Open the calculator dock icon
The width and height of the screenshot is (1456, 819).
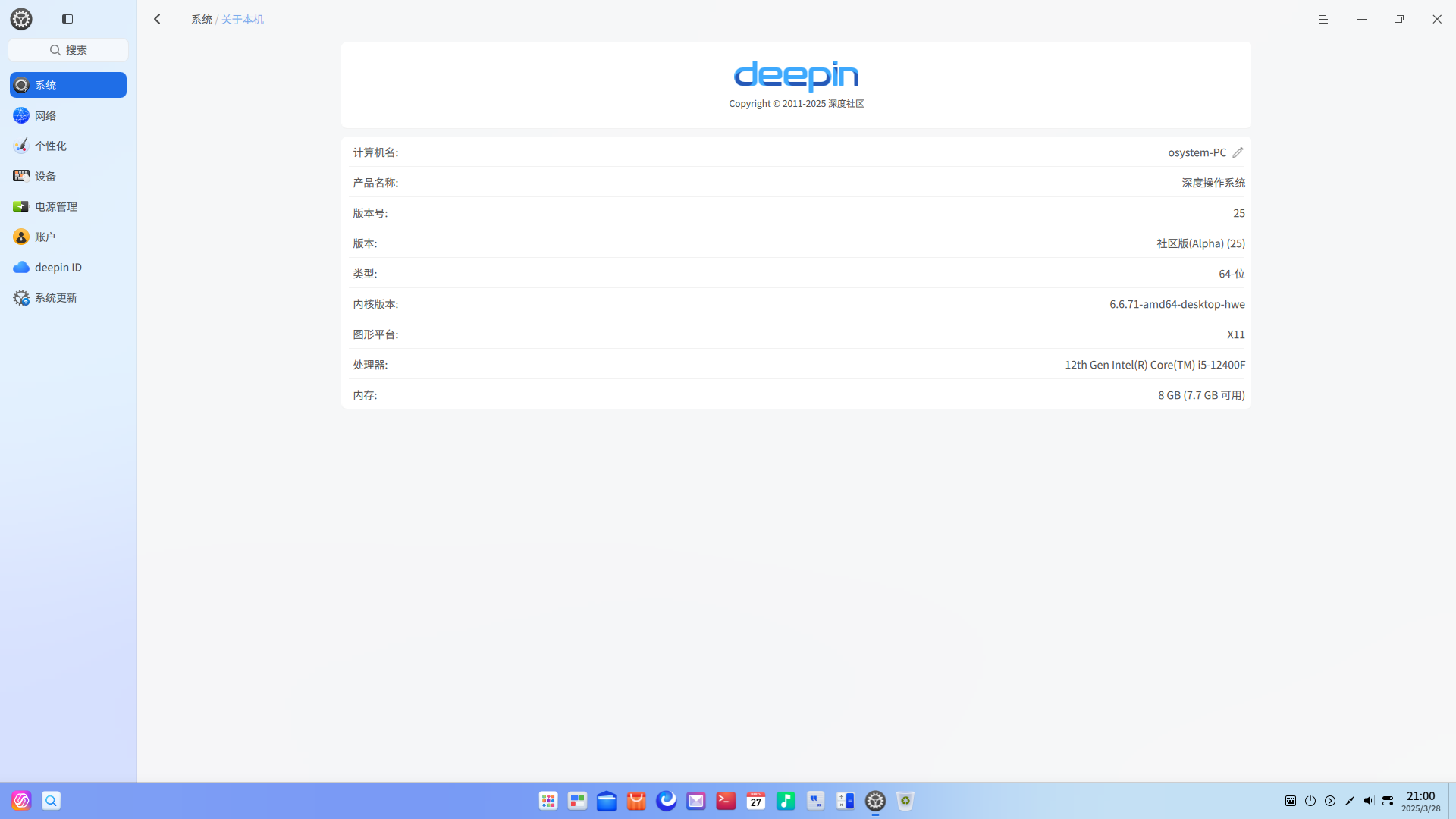846,801
